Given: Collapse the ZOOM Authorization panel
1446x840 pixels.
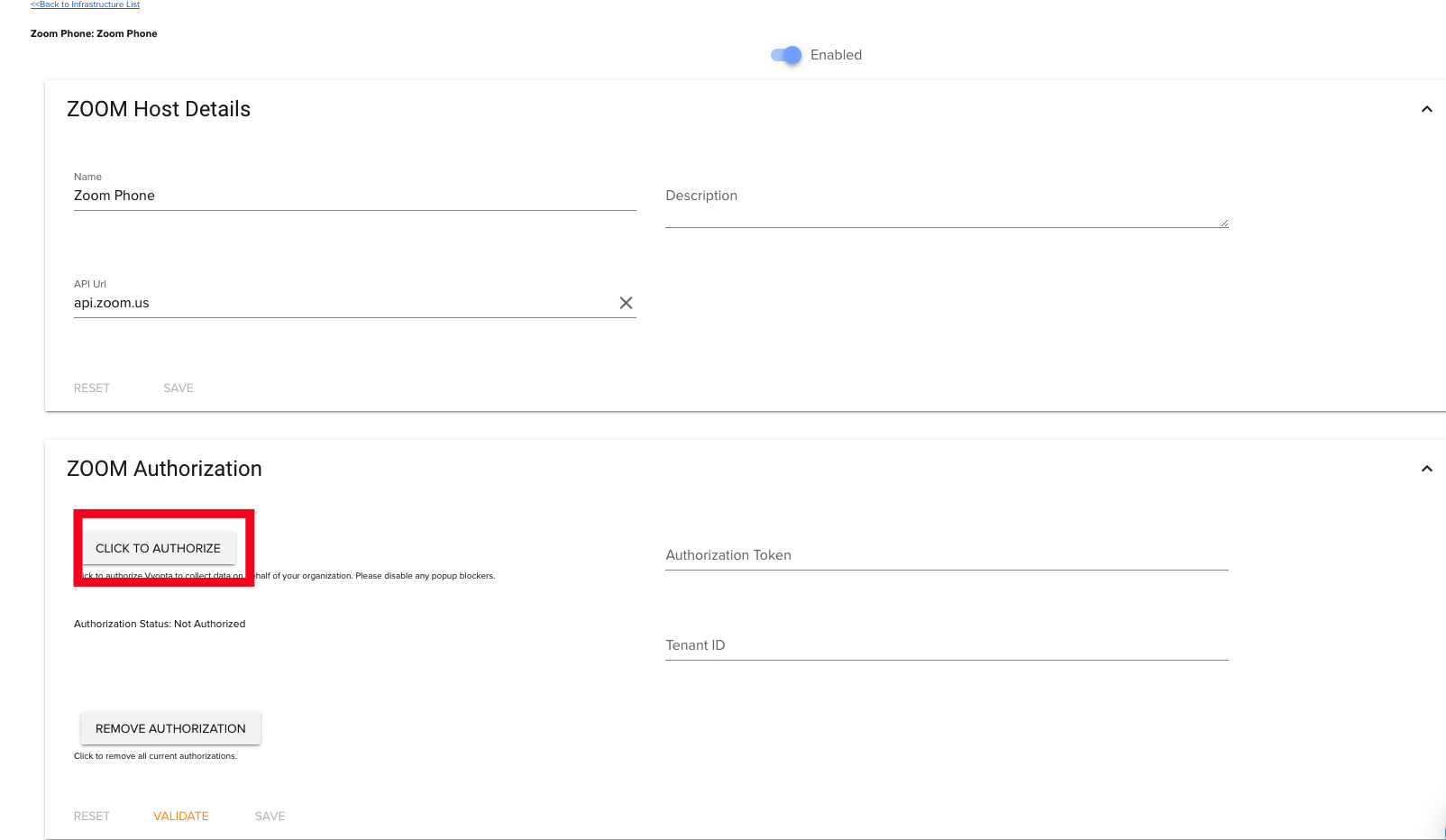Looking at the screenshot, I should pos(1426,469).
